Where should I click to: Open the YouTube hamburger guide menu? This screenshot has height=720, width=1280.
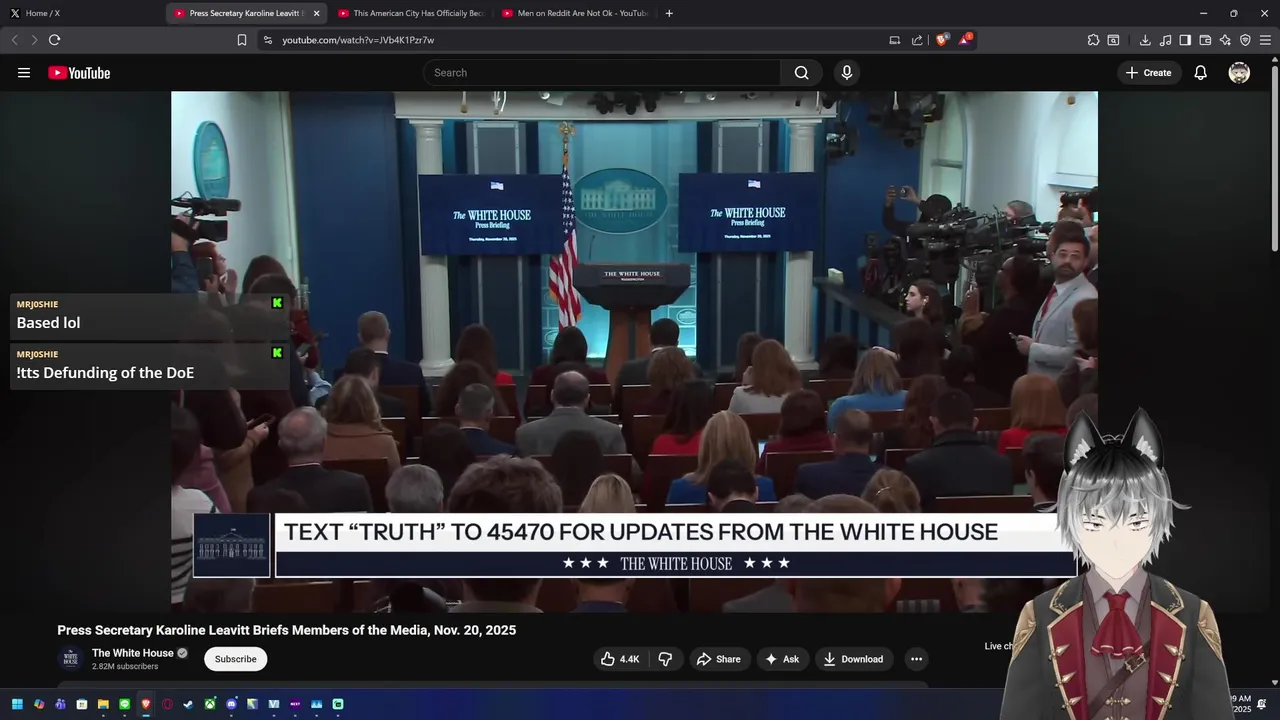[x=24, y=73]
